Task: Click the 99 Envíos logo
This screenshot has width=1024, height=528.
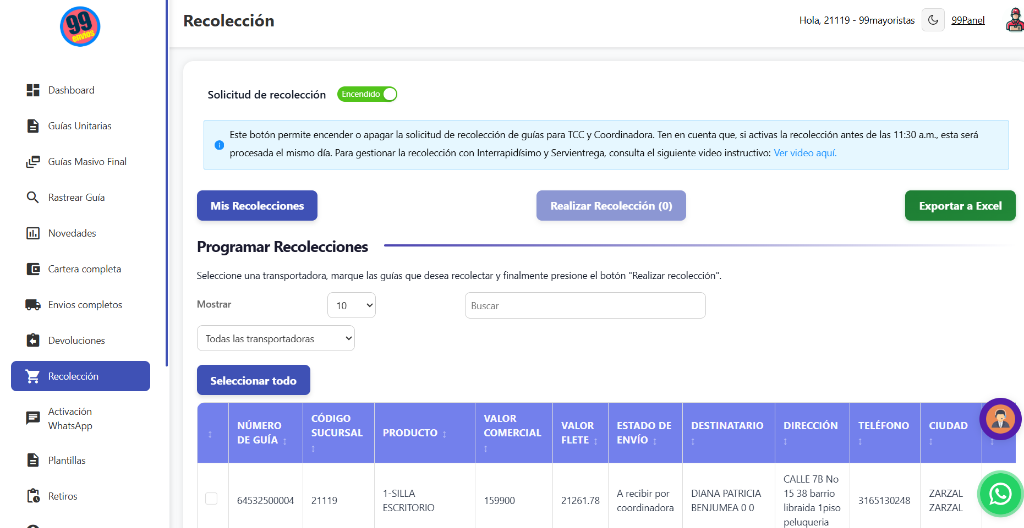Action: (80, 27)
